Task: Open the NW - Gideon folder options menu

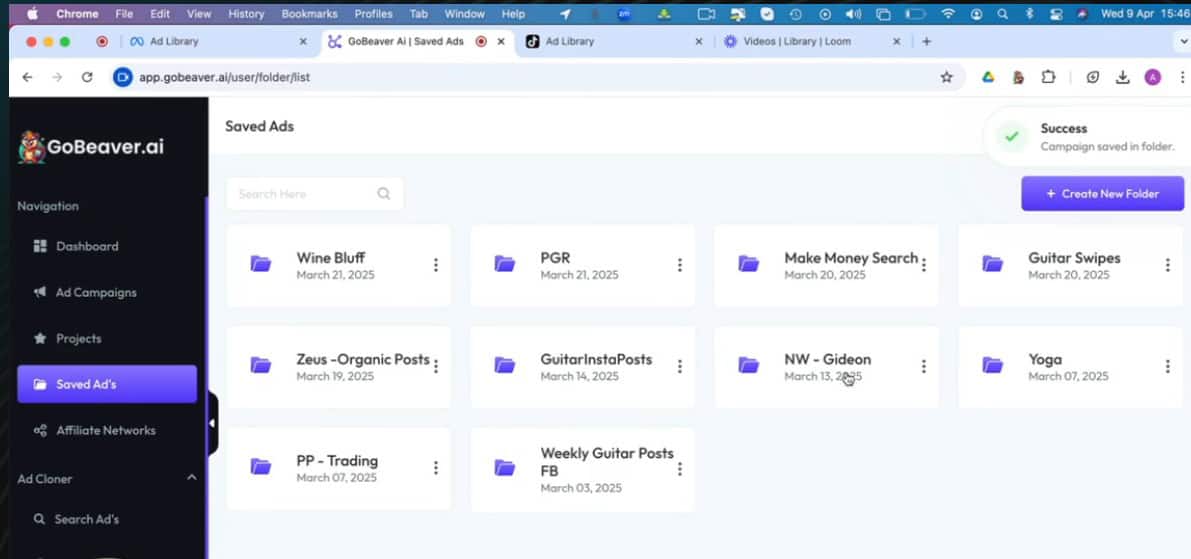Action: pos(924,367)
